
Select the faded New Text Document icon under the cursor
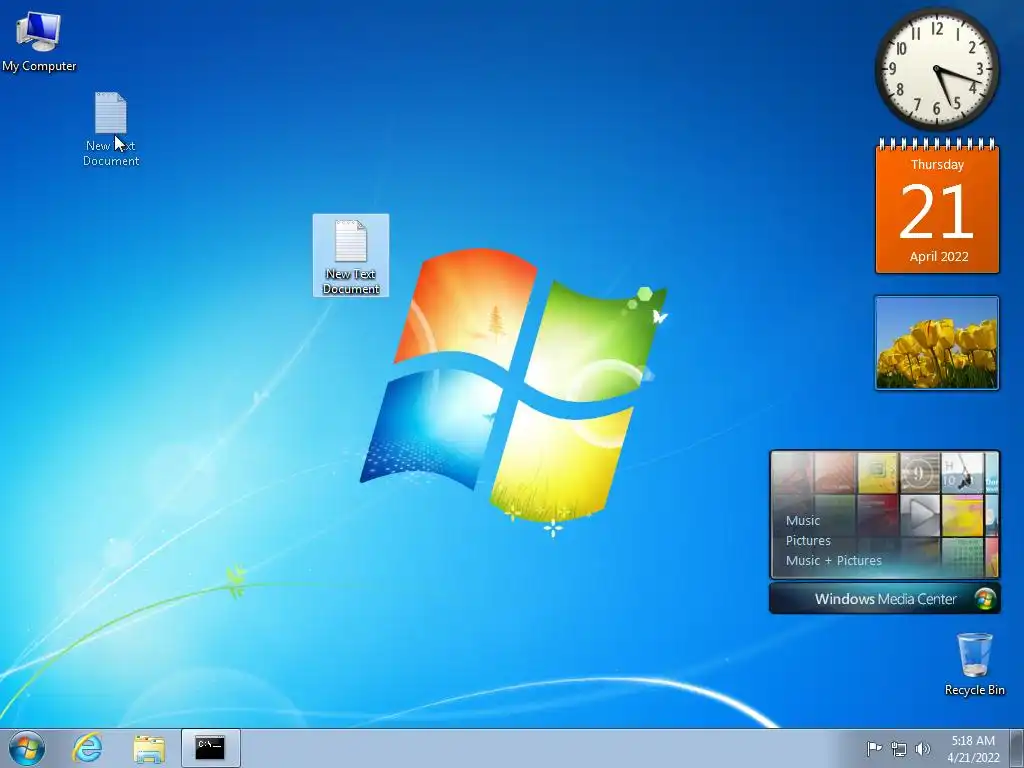tap(111, 129)
